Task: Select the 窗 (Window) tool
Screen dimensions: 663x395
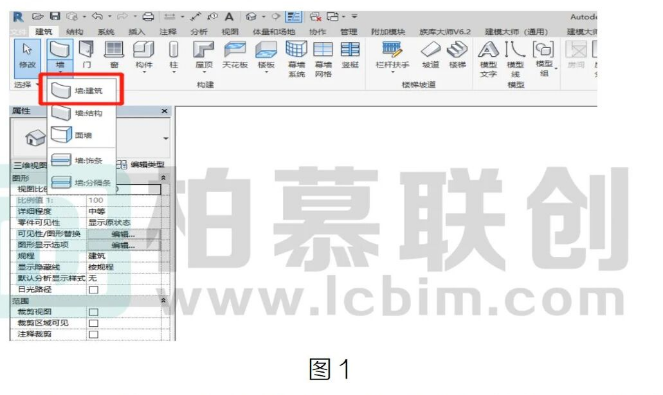Action: click(x=114, y=54)
